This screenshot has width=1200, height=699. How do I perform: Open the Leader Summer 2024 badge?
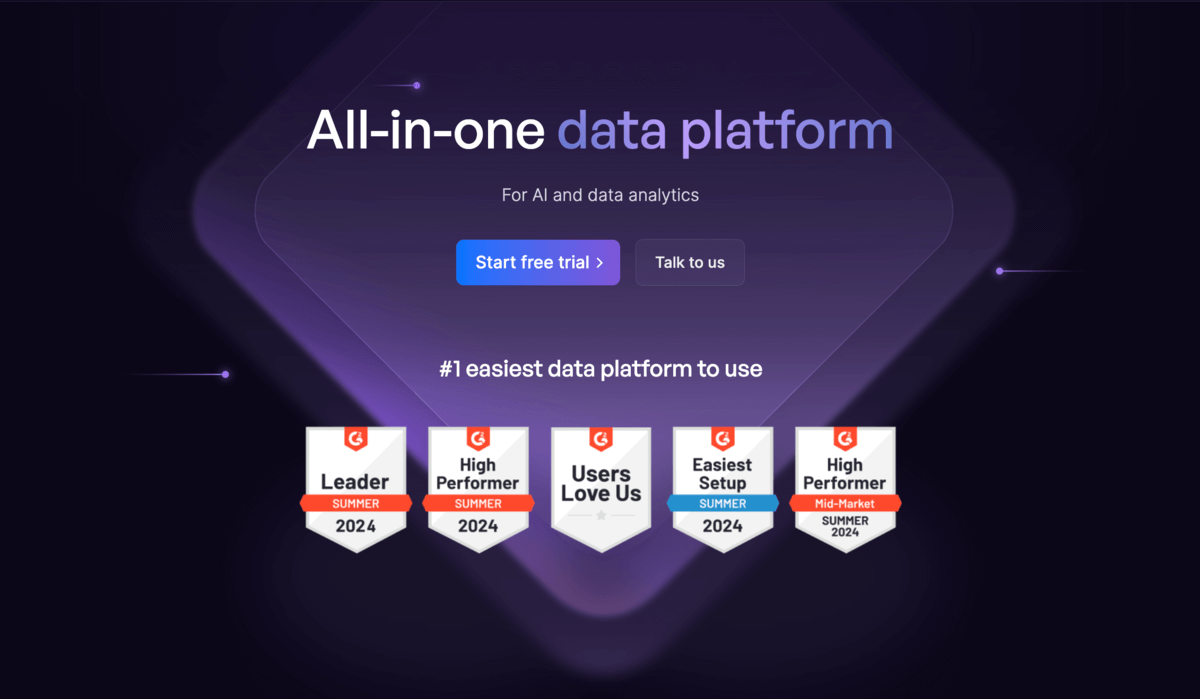pyautogui.click(x=356, y=489)
